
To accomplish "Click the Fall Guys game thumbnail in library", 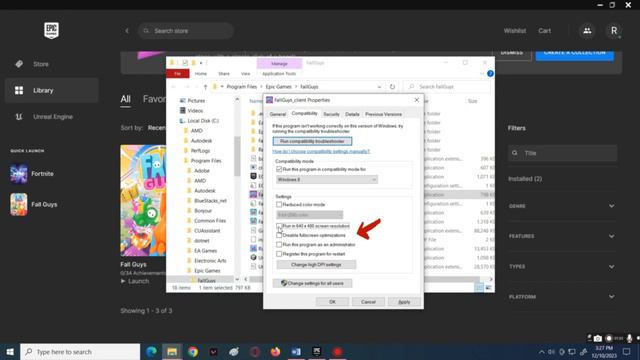I will tap(143, 200).
